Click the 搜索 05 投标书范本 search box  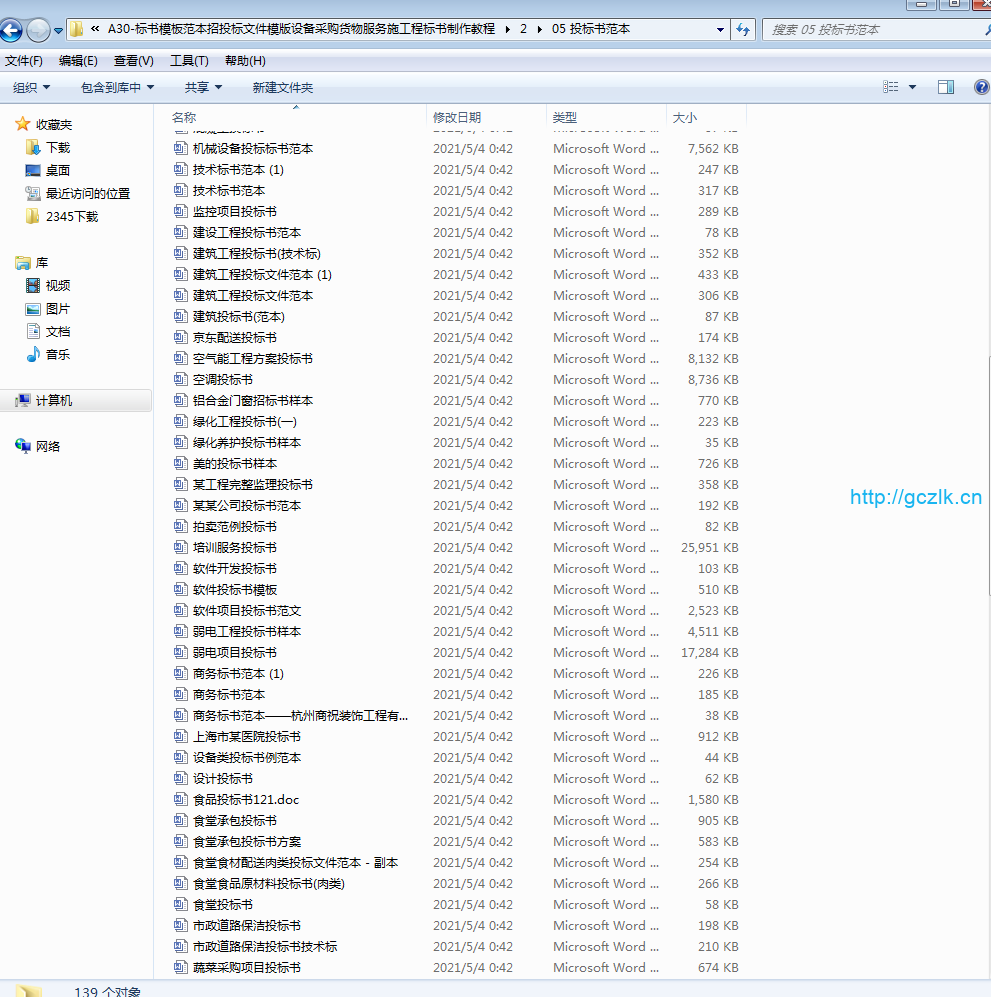click(870, 30)
